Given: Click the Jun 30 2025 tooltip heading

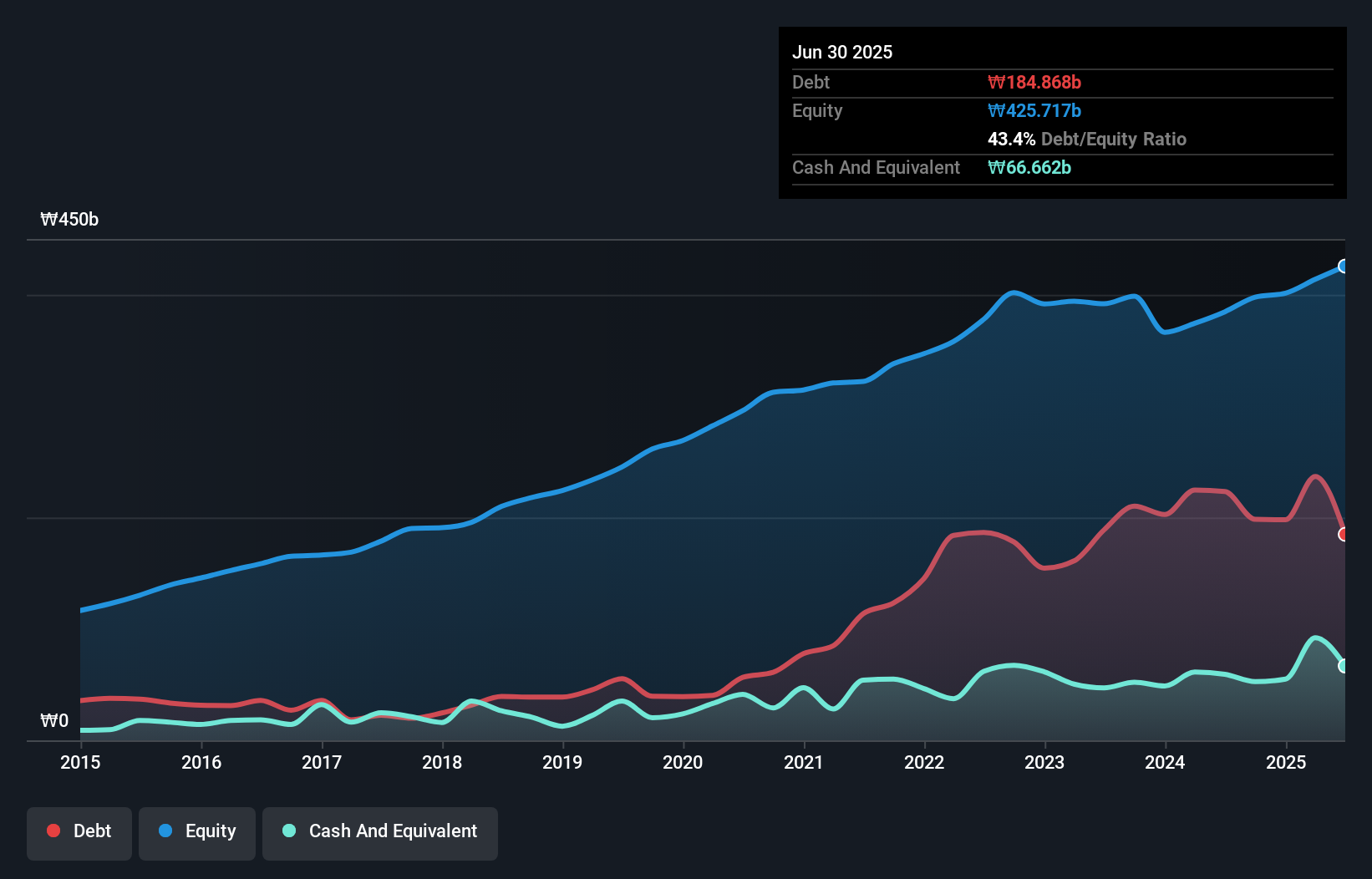Looking at the screenshot, I should (842, 52).
